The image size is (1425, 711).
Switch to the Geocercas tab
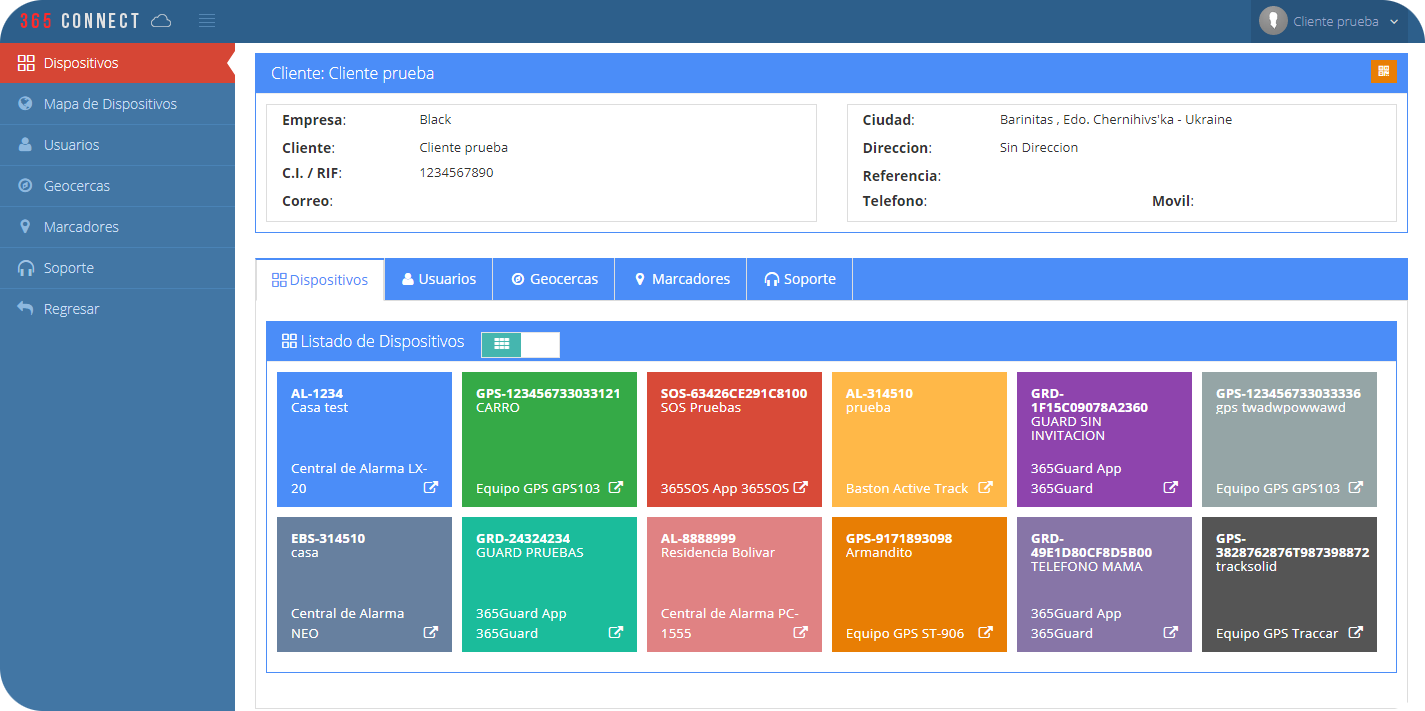pos(554,279)
